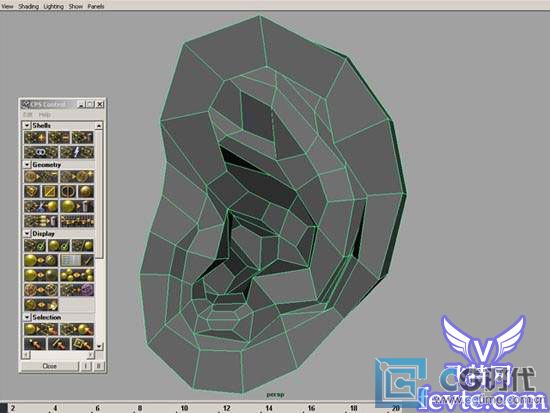Image resolution: width=550 pixels, height=413 pixels.
Task: Collapse the Shells section
Action: point(27,125)
